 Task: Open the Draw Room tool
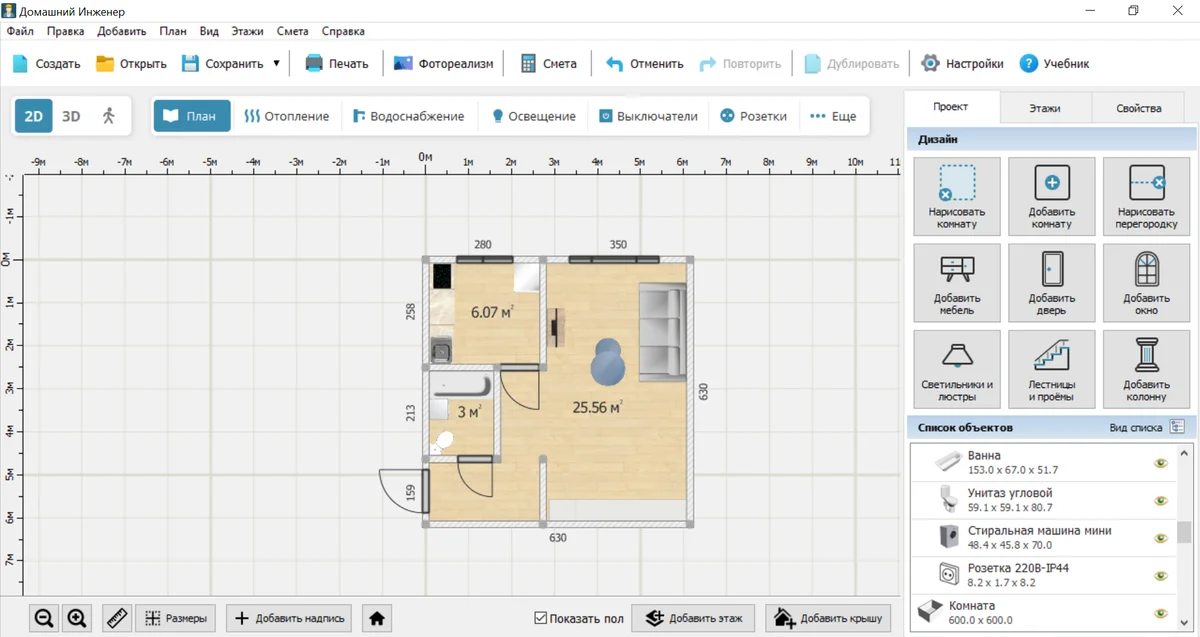tap(956, 197)
